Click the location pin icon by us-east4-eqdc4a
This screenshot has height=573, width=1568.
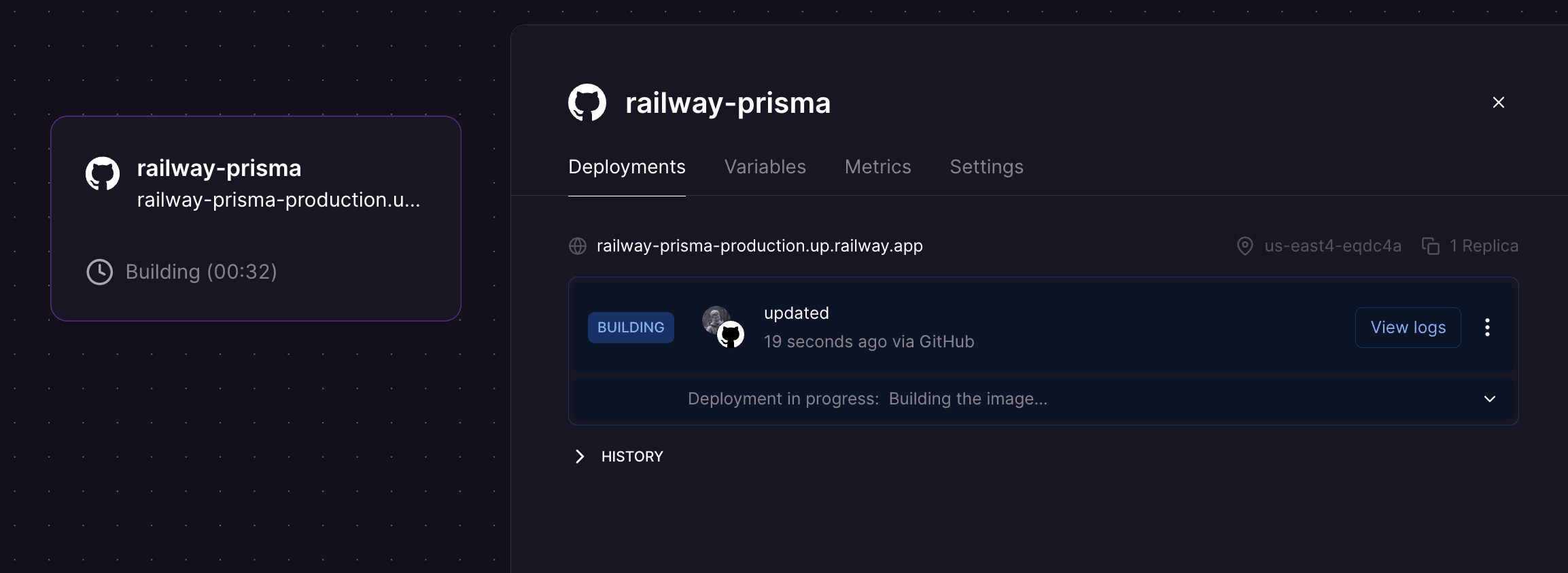pos(1244,245)
